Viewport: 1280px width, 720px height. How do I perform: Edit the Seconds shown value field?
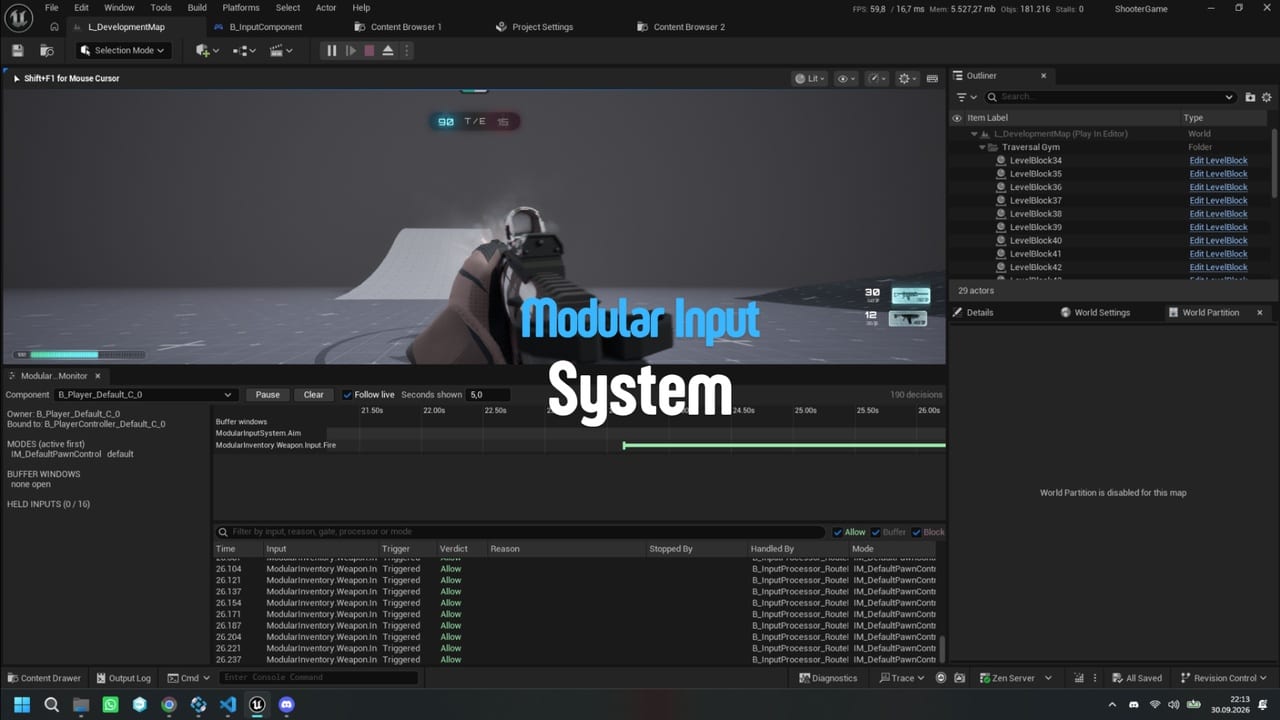click(488, 395)
